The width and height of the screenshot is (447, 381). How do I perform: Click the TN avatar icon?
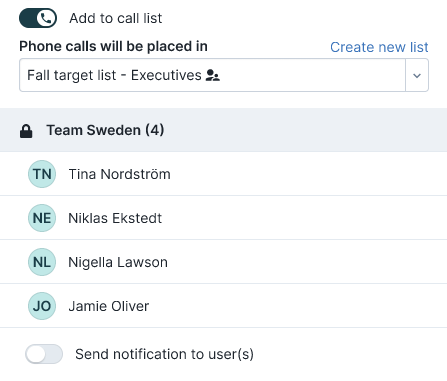coord(42,174)
